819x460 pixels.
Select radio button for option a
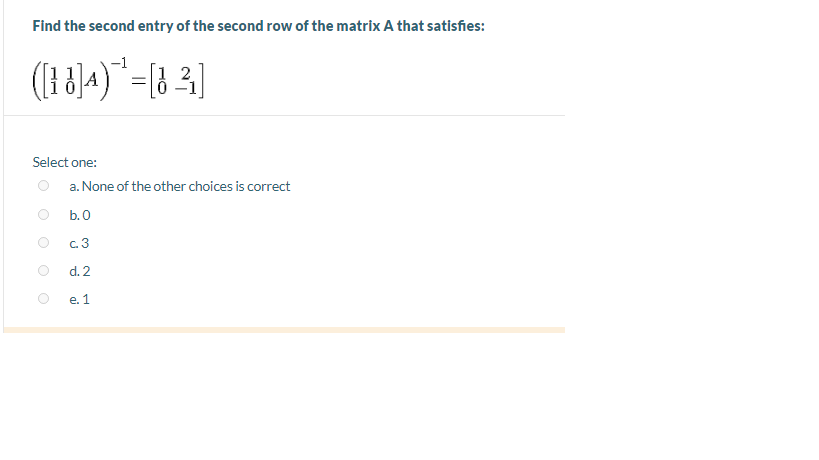(43, 185)
